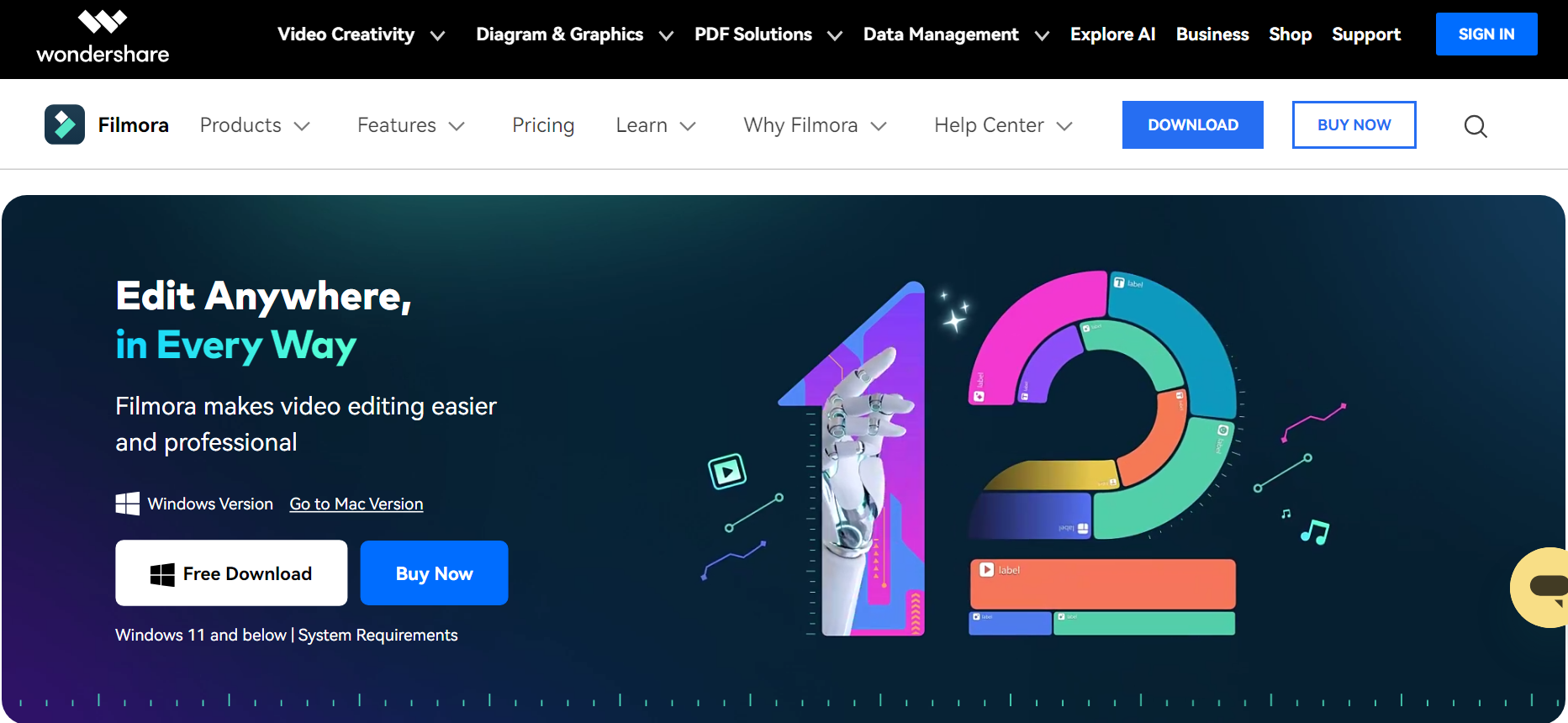The height and width of the screenshot is (723, 1568).
Task: Click the SIGN IN button
Action: point(1486,34)
